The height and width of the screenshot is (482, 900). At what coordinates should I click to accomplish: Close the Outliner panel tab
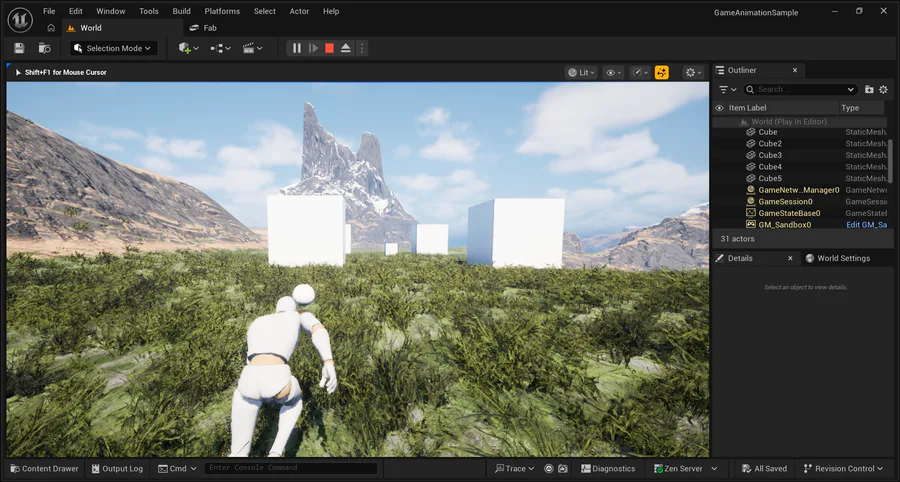point(795,70)
